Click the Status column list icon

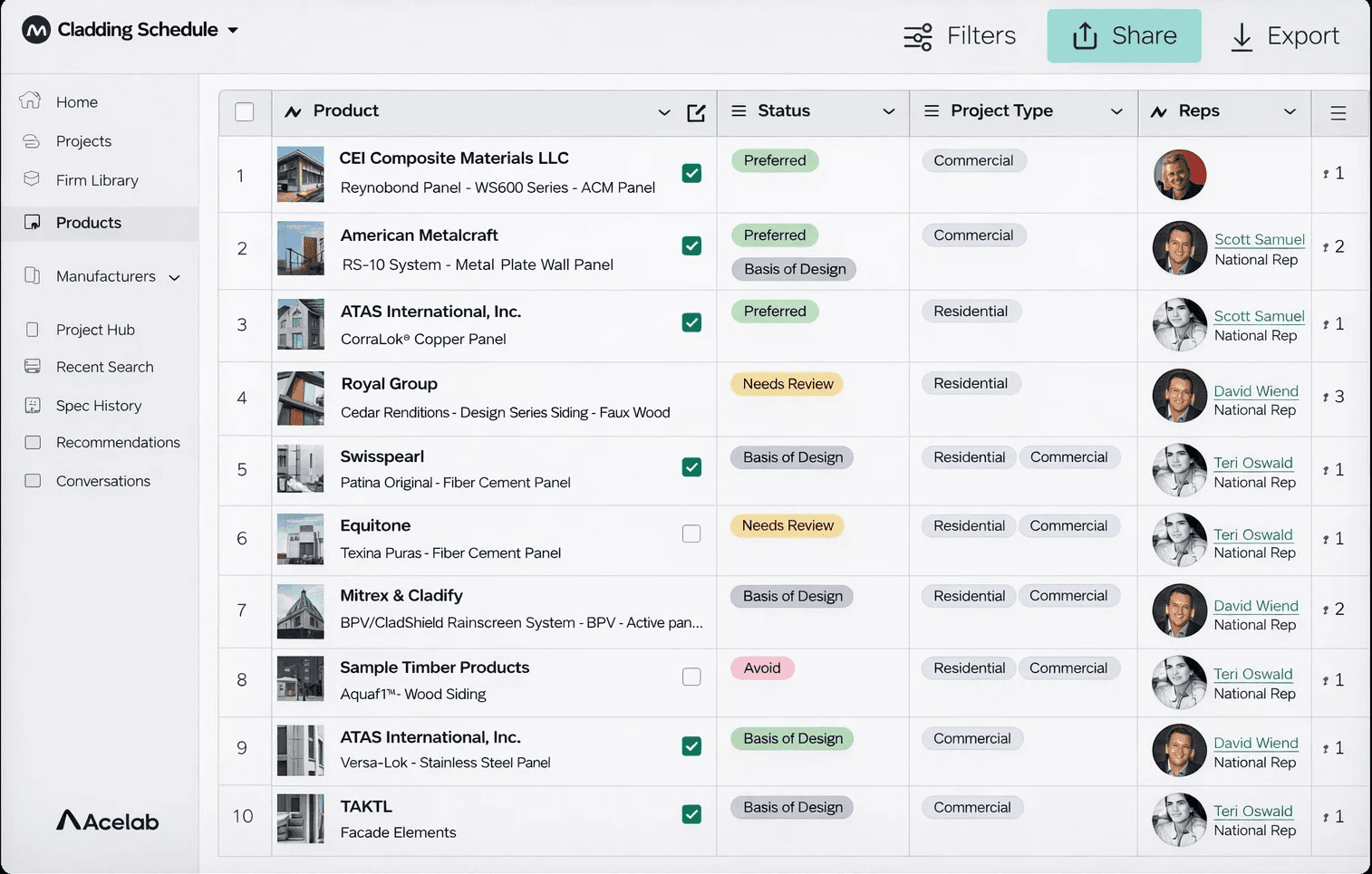coord(739,110)
